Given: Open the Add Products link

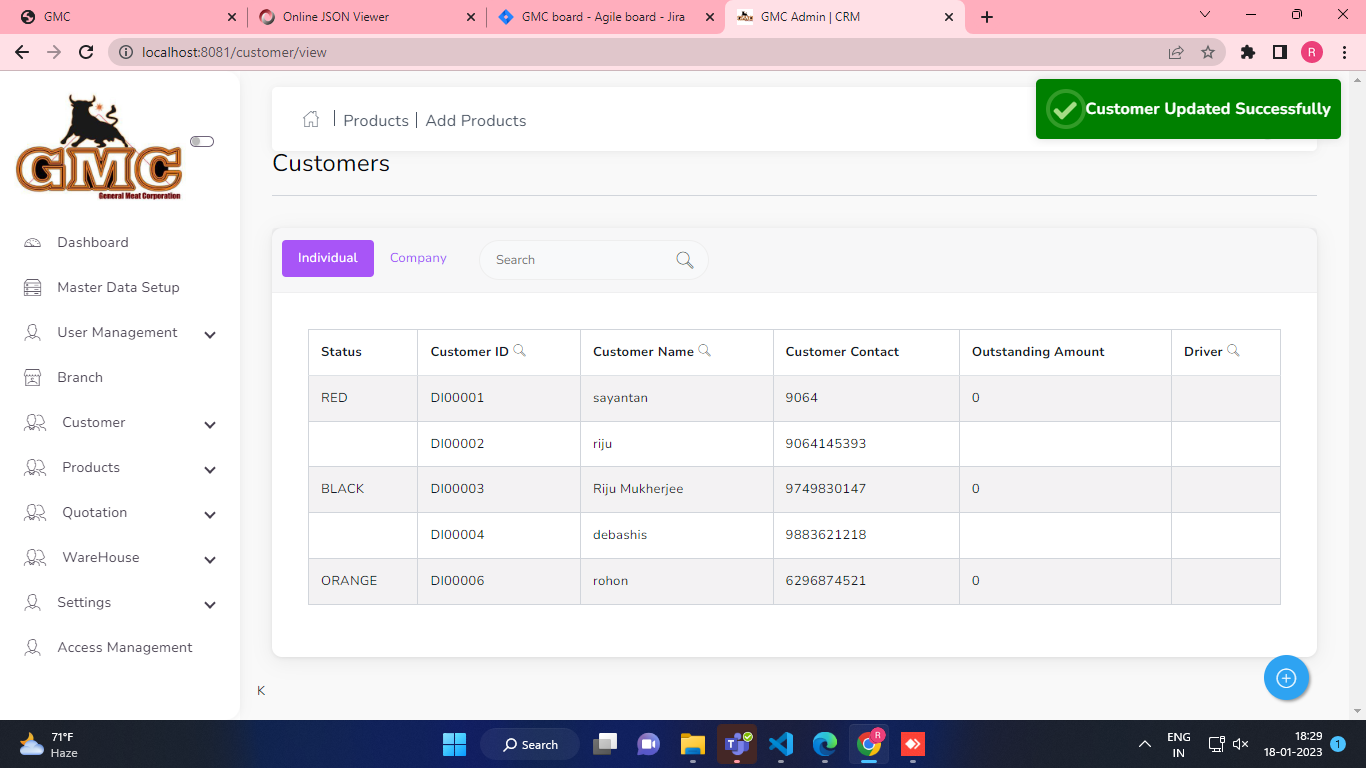Looking at the screenshot, I should 476,121.
